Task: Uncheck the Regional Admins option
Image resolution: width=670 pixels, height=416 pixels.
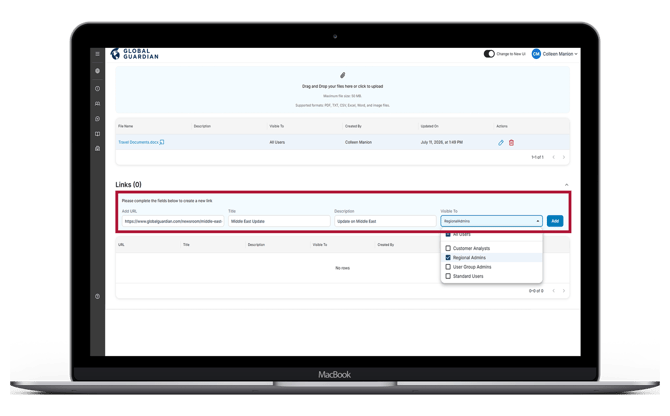Action: pyautogui.click(x=448, y=258)
